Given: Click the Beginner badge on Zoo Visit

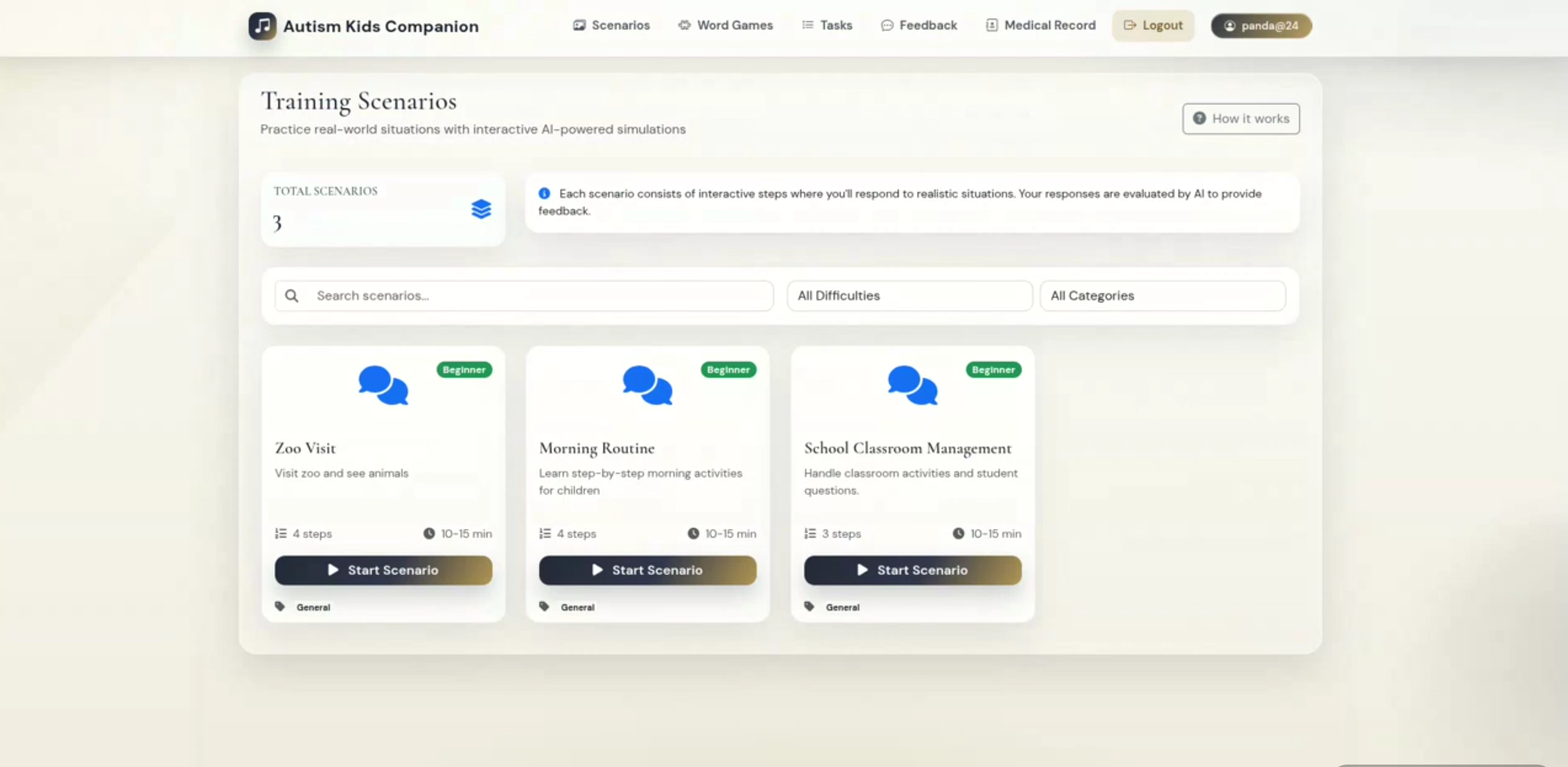Looking at the screenshot, I should click(464, 370).
